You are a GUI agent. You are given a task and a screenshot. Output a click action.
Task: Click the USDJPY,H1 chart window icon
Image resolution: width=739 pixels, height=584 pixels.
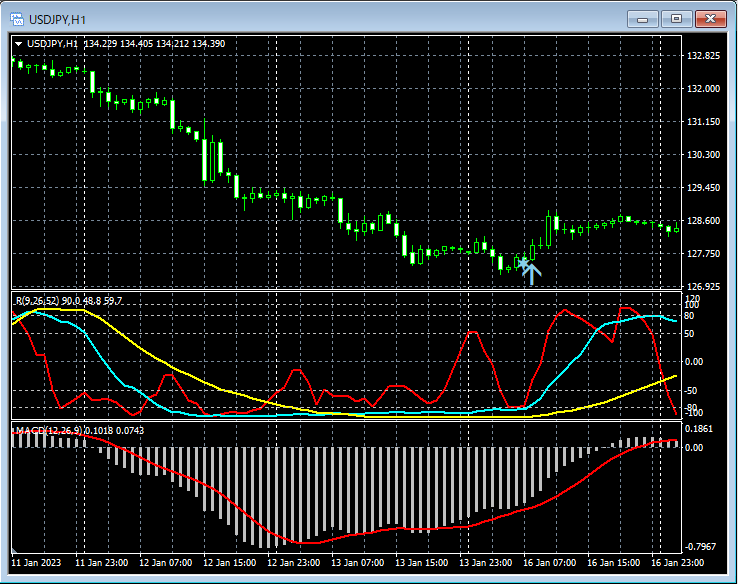point(17,19)
